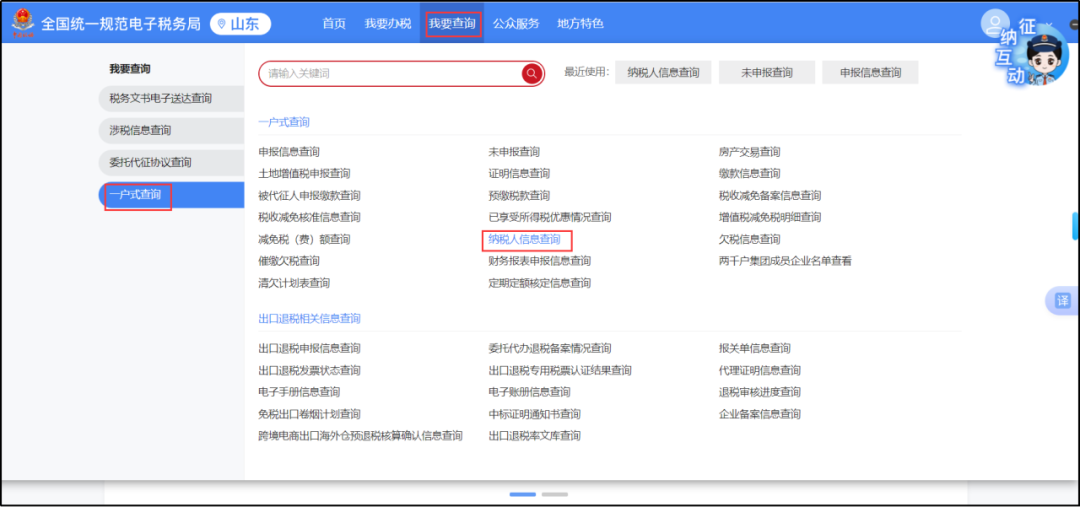The height and width of the screenshot is (507, 1080).
Task: Open the user avatar icon
Action: coord(995,23)
